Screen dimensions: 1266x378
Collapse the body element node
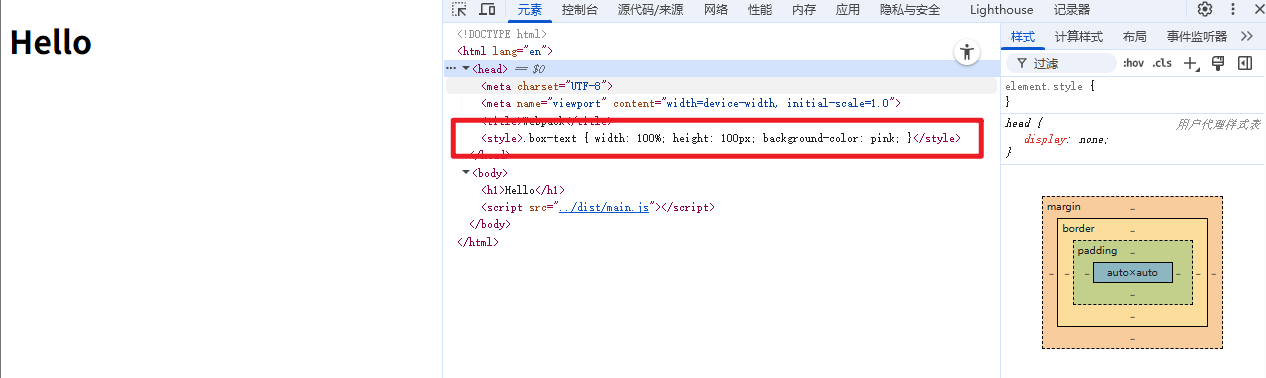click(x=465, y=173)
